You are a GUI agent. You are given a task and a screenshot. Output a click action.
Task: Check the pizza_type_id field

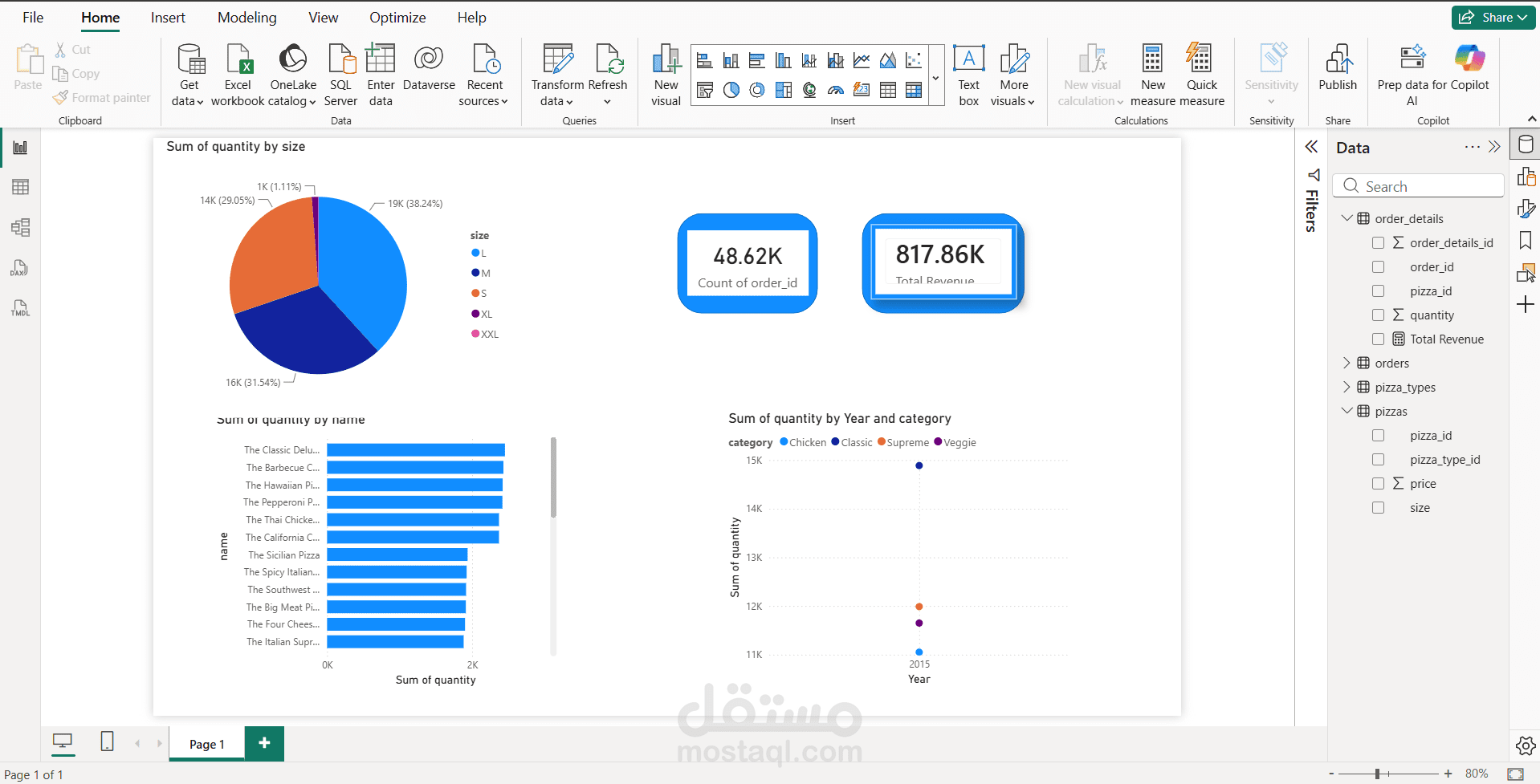coord(1378,460)
